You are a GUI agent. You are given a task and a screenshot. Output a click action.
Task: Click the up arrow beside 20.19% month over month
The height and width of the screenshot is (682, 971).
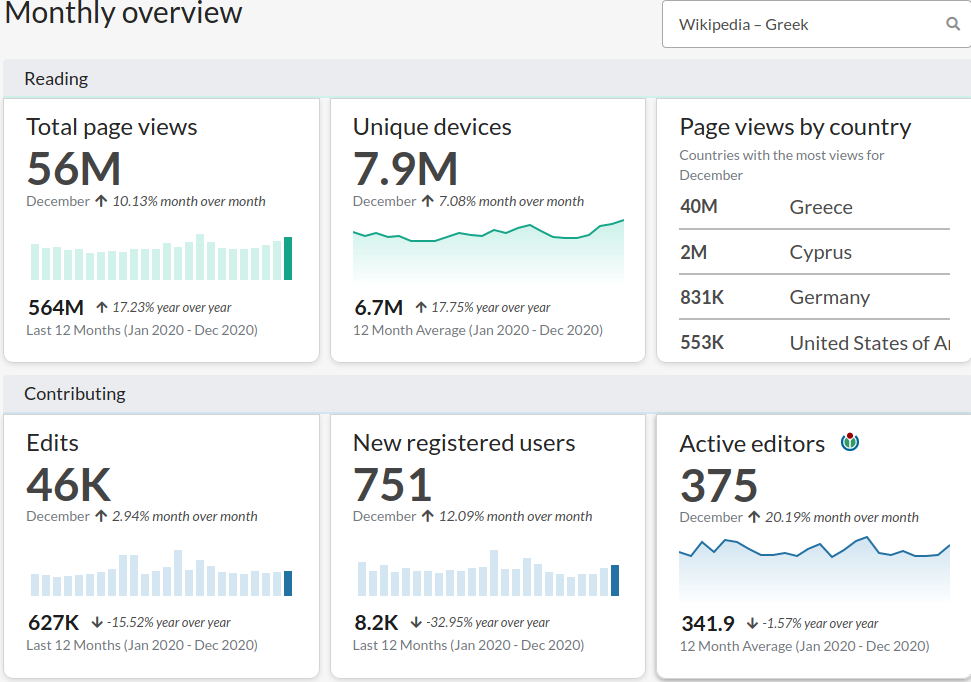(x=754, y=517)
